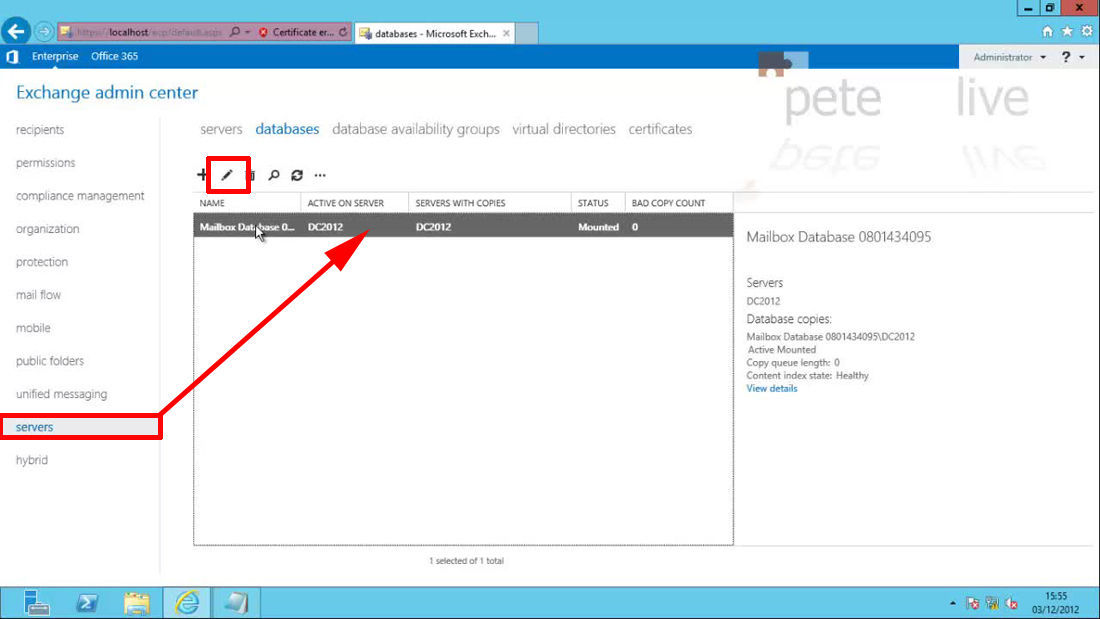This screenshot has width=1100, height=619.
Task: Open the browser tools gear icon
Action: point(1087,32)
